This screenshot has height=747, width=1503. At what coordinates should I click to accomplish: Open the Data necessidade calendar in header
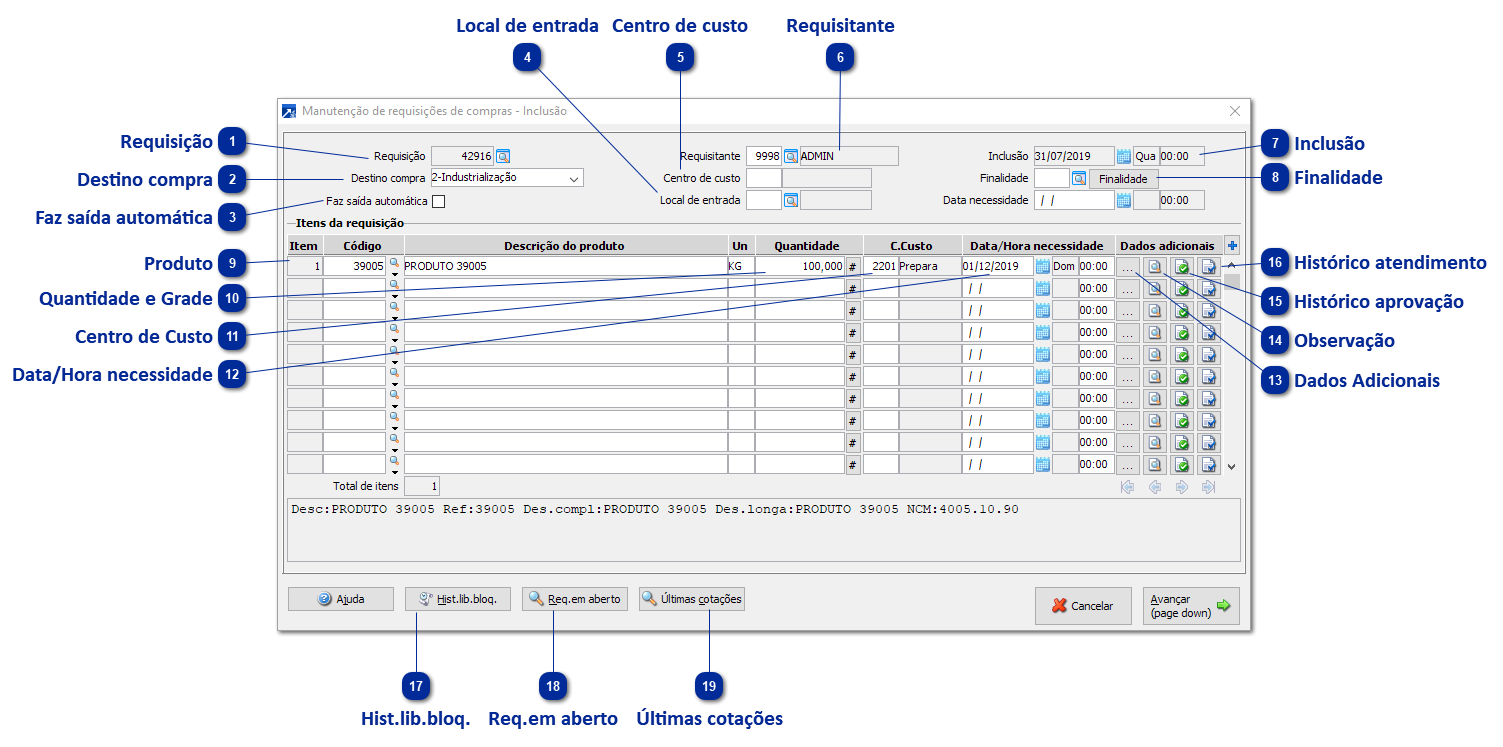point(1124,200)
